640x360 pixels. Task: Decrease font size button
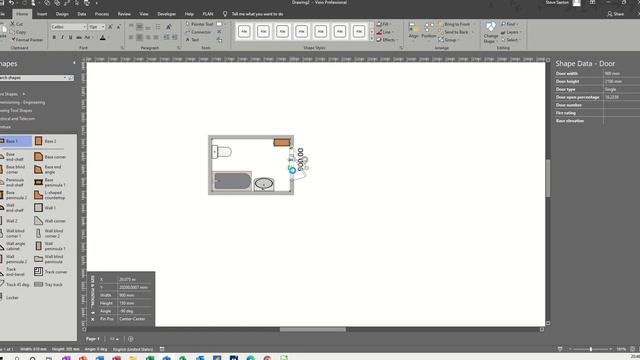pos(118,27)
